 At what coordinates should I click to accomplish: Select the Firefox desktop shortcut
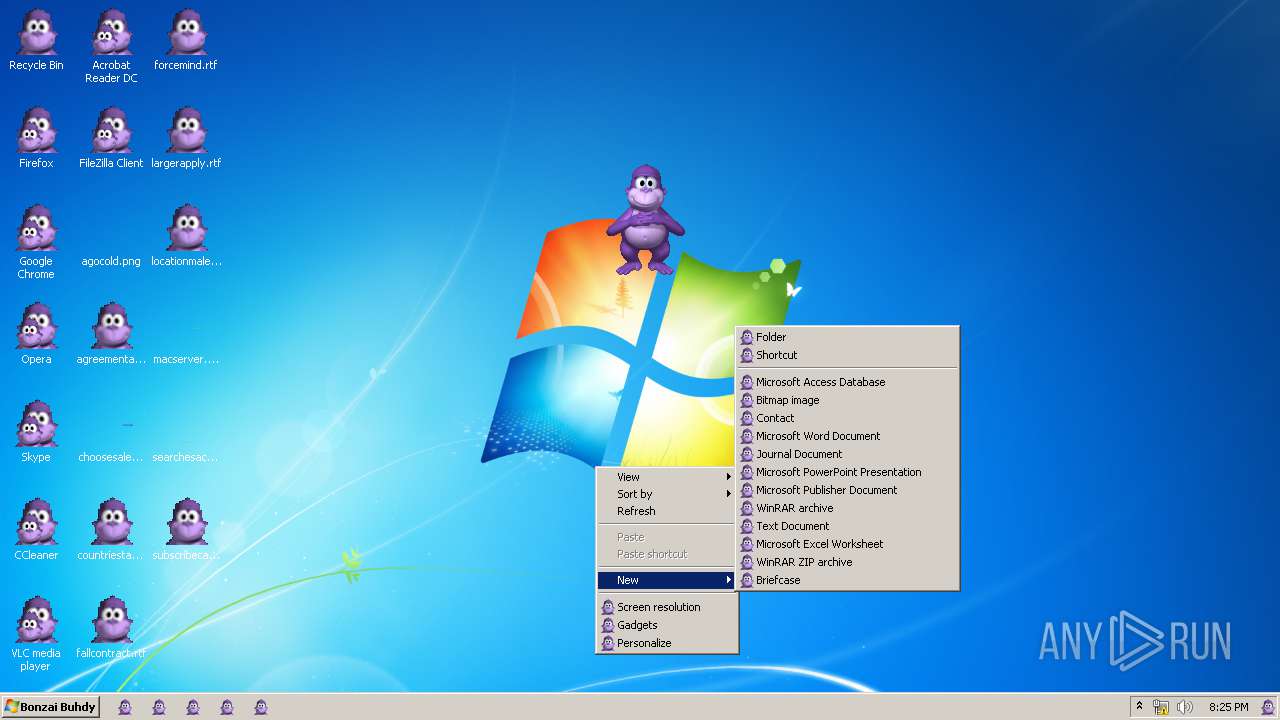pos(36,138)
